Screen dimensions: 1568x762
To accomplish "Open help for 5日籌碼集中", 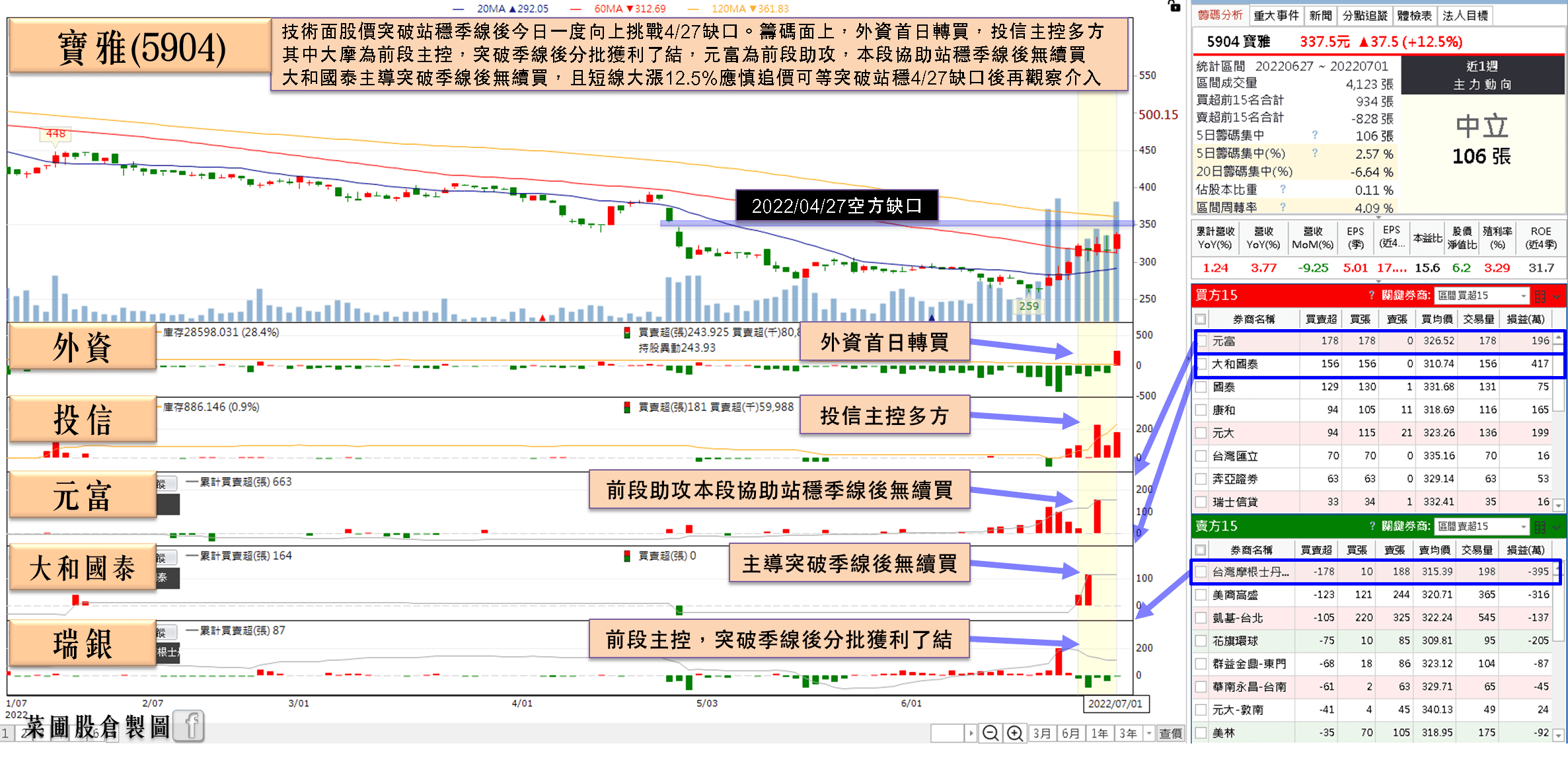I will click(x=1314, y=135).
